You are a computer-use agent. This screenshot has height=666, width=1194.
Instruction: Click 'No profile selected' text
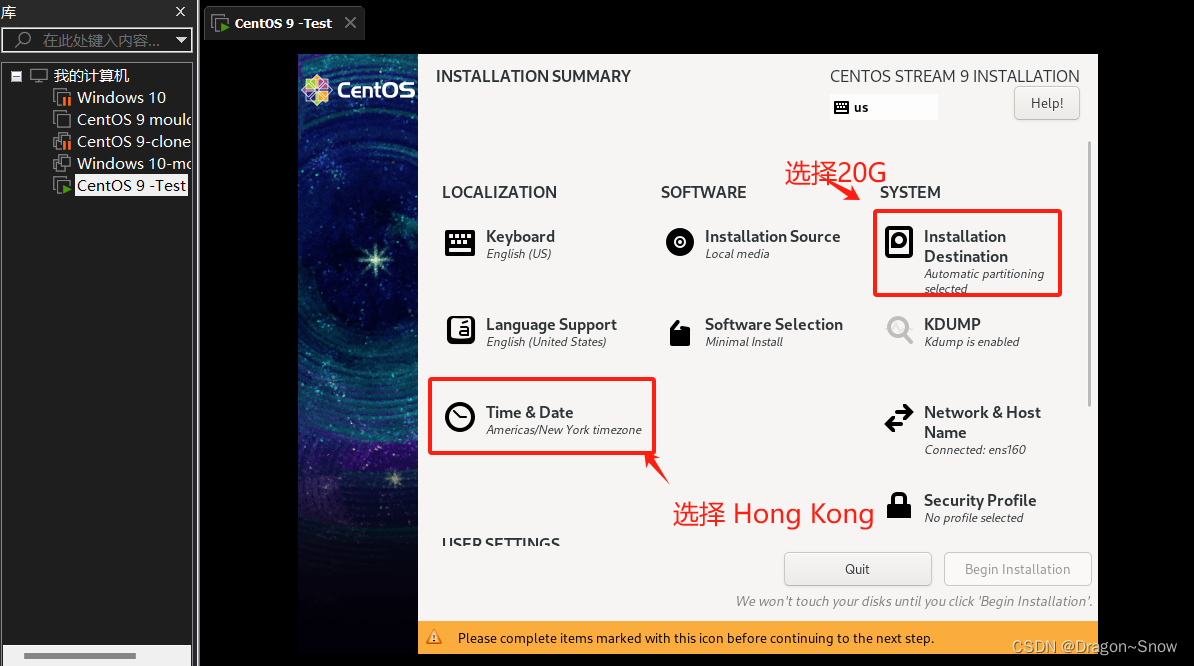click(973, 518)
